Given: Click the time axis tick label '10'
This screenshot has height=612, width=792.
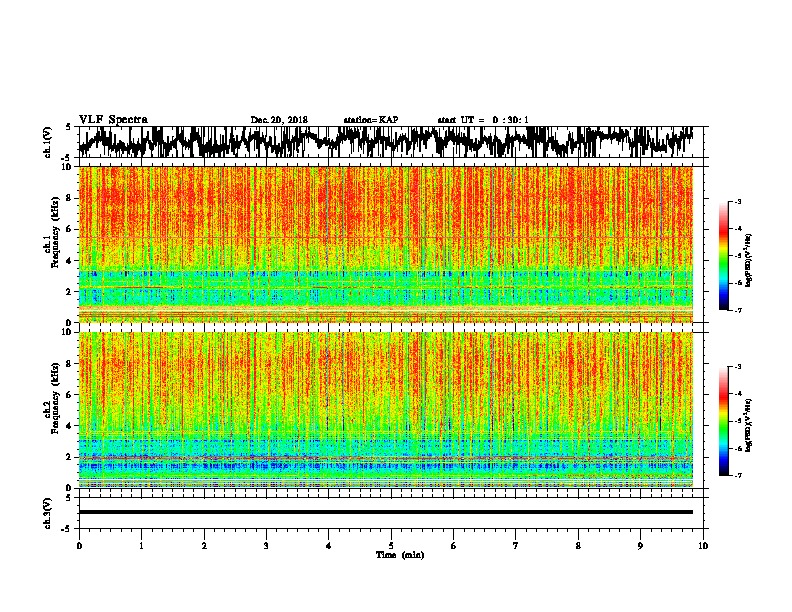Looking at the screenshot, I should point(703,546).
